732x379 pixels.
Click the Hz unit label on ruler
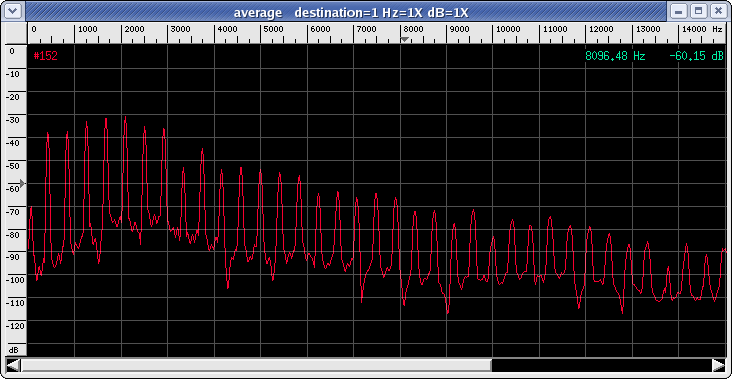click(x=717, y=29)
